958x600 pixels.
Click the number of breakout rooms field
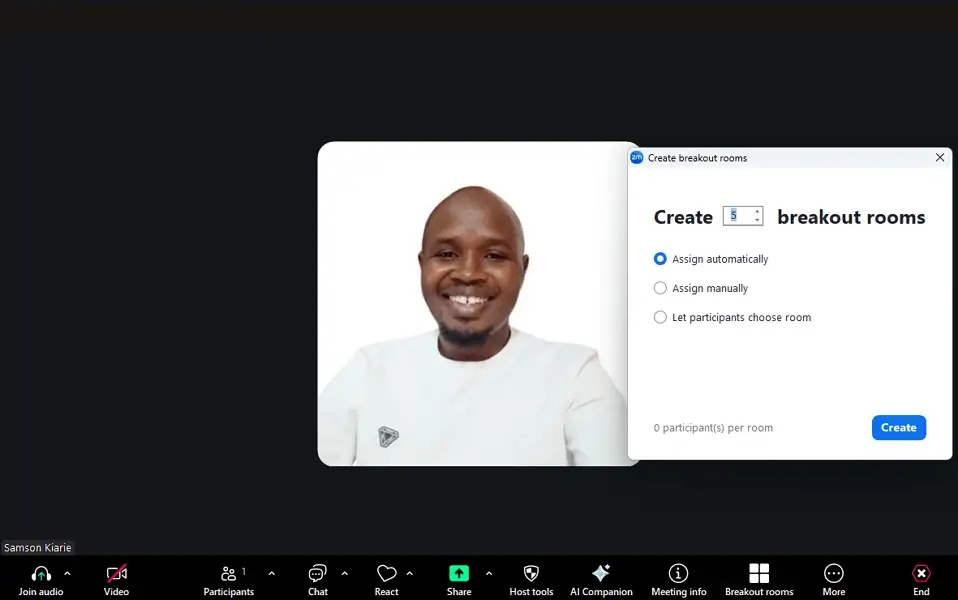(x=738, y=216)
